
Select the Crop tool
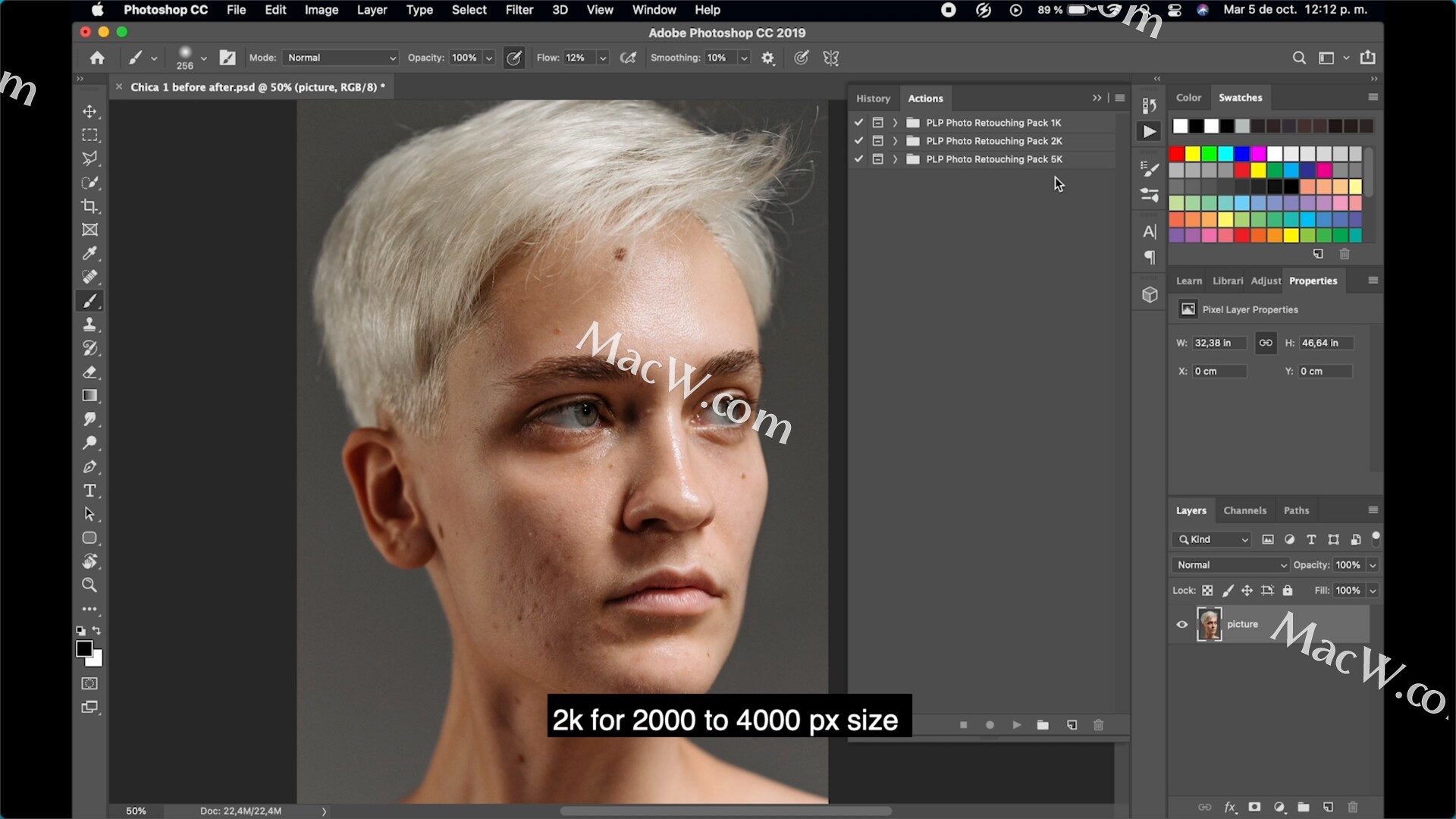tap(89, 206)
